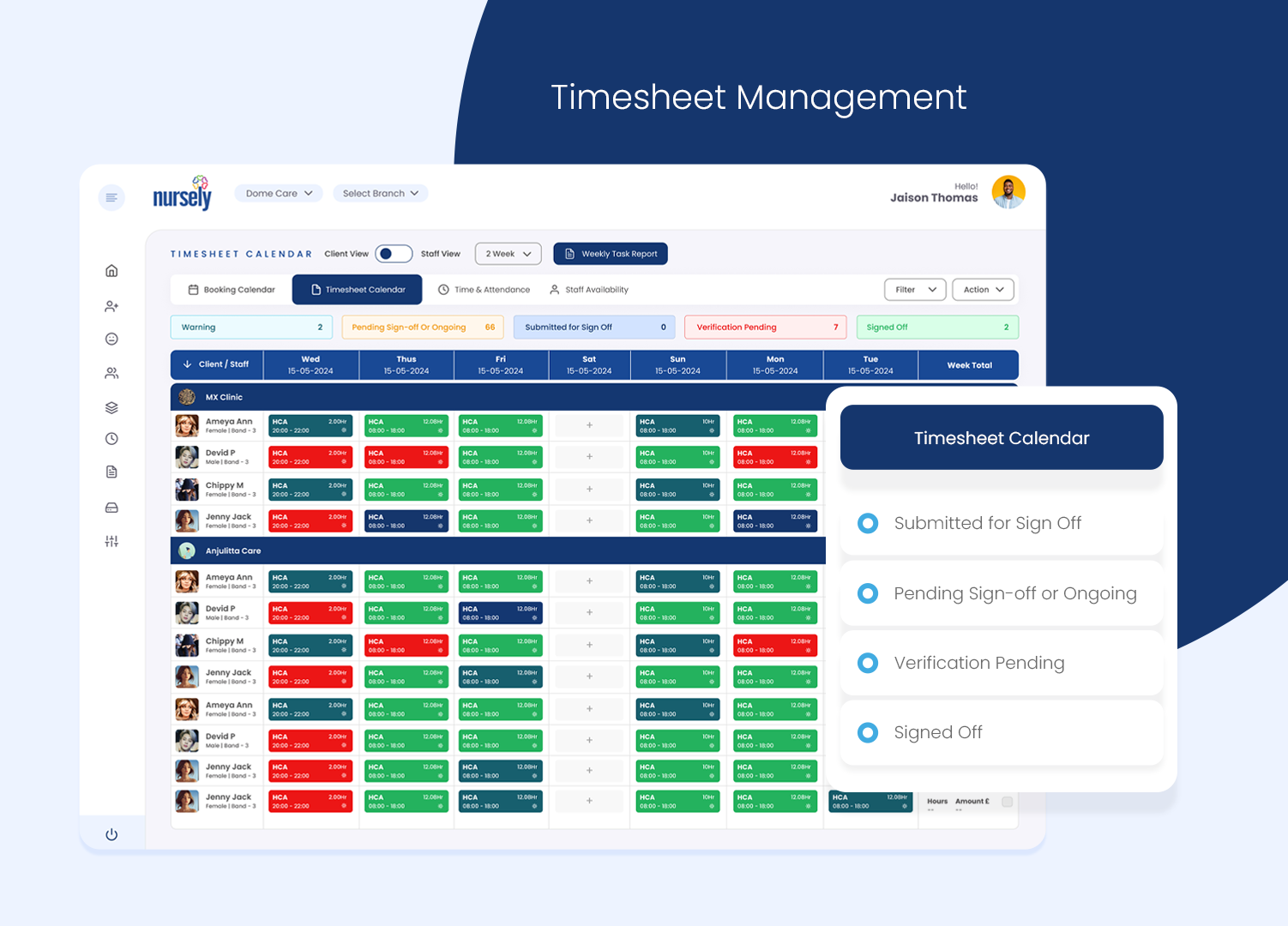Click Ameya Ann's avatar under MX Clinic
The width and height of the screenshot is (1288, 926).
pos(187,425)
